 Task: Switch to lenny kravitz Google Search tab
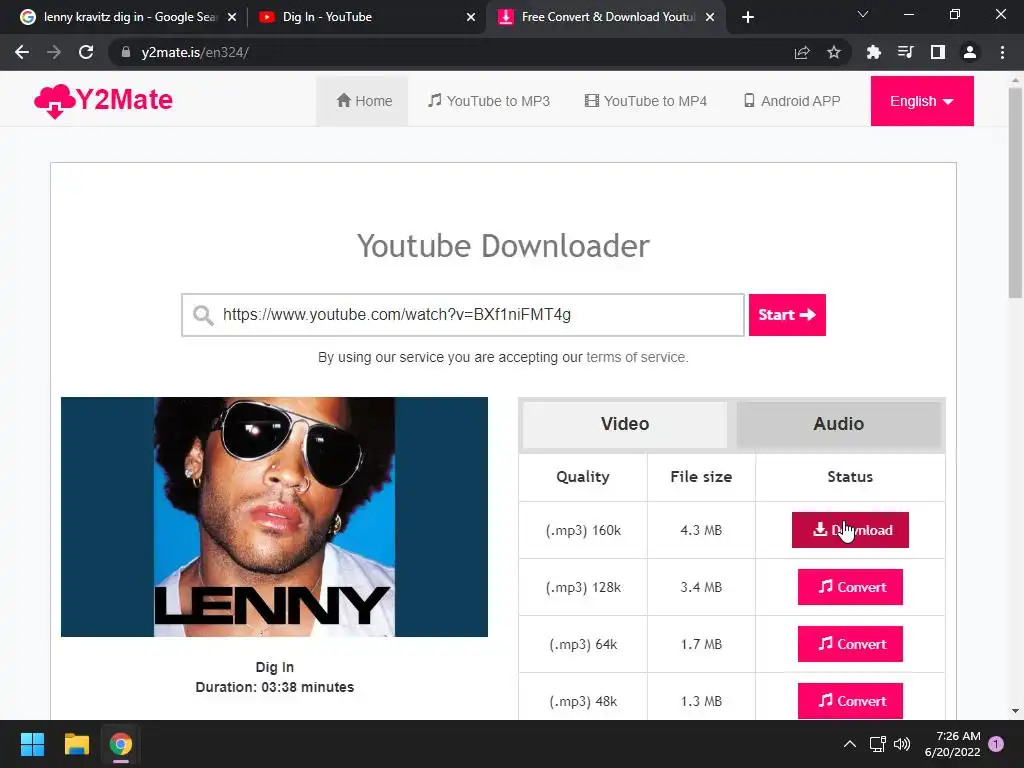click(127, 17)
